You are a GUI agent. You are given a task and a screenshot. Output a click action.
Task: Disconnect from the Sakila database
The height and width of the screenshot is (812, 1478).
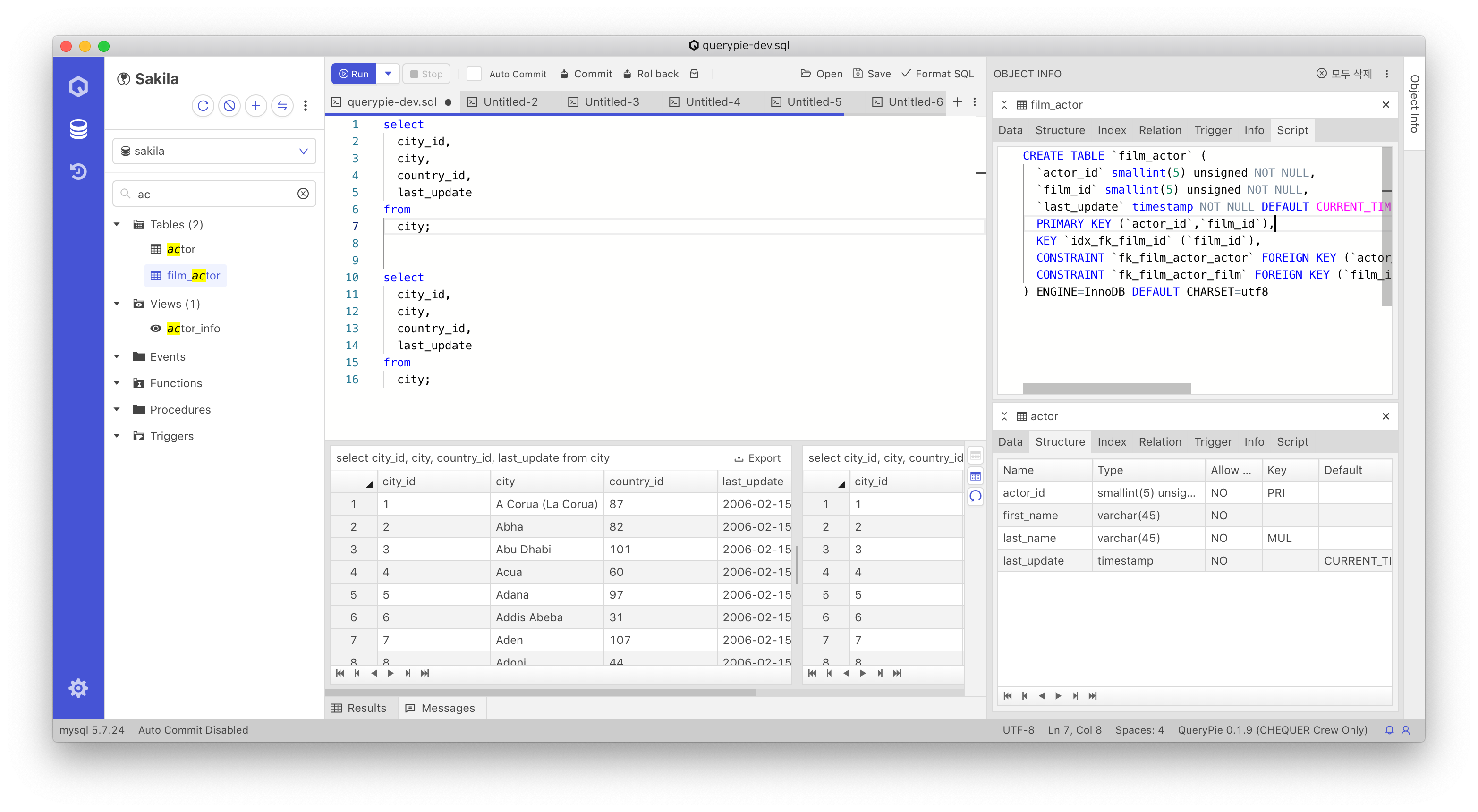tap(229, 106)
